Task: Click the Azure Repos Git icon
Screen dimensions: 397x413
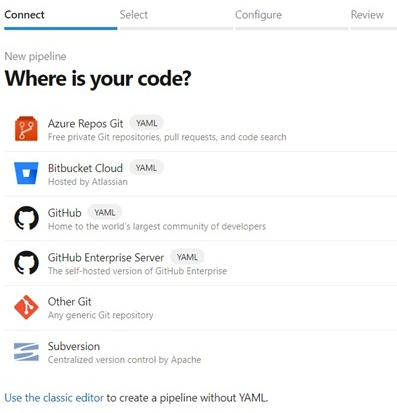Action: (26, 129)
